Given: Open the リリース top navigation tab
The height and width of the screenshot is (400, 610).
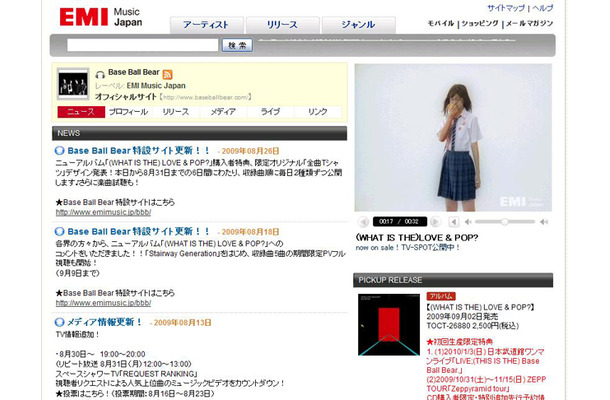Looking at the screenshot, I should click(282, 25).
